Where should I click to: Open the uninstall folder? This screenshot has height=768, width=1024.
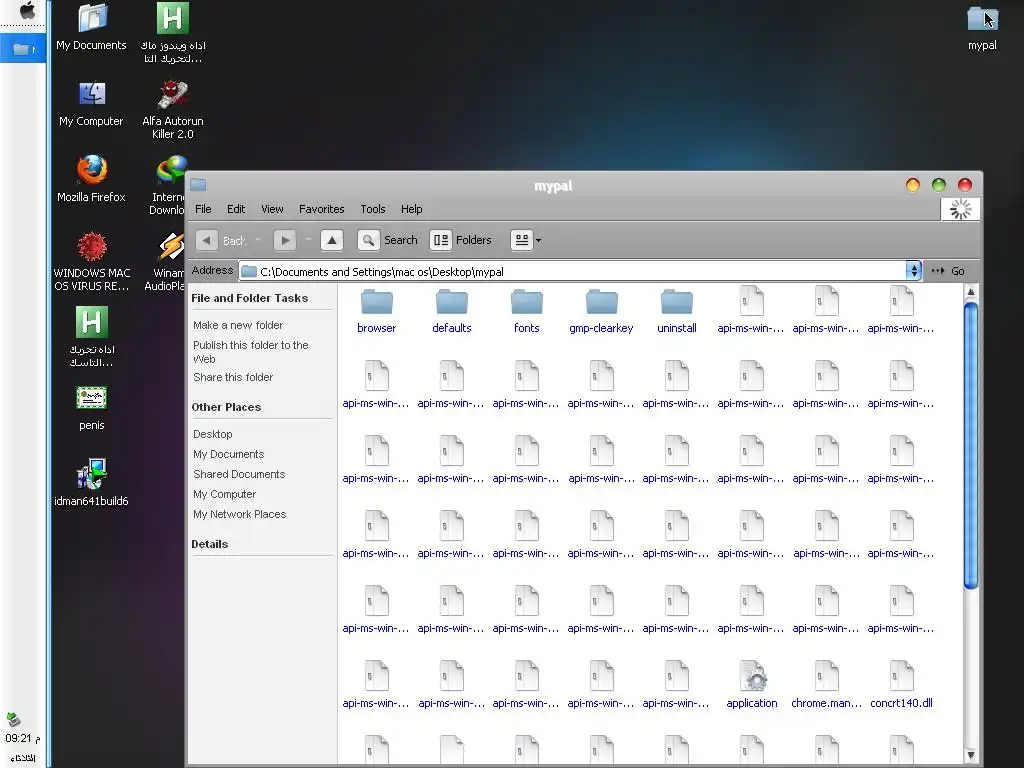pos(677,311)
